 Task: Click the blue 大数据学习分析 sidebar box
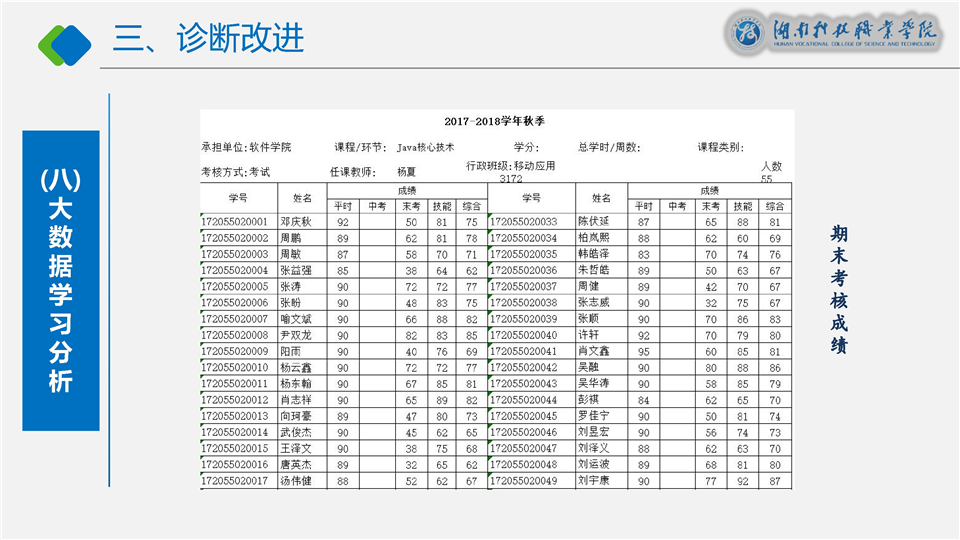(x=61, y=280)
